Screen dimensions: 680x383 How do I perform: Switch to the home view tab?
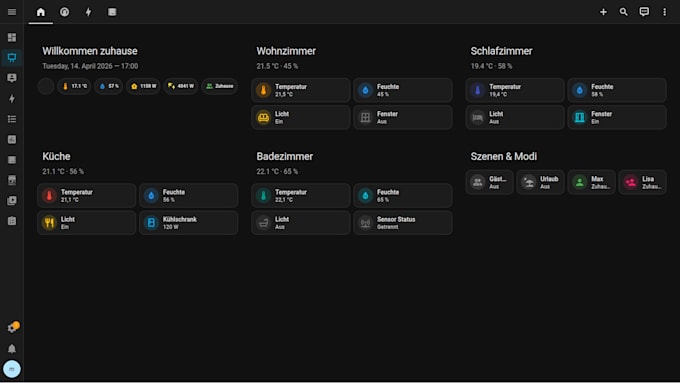pyautogui.click(x=41, y=12)
